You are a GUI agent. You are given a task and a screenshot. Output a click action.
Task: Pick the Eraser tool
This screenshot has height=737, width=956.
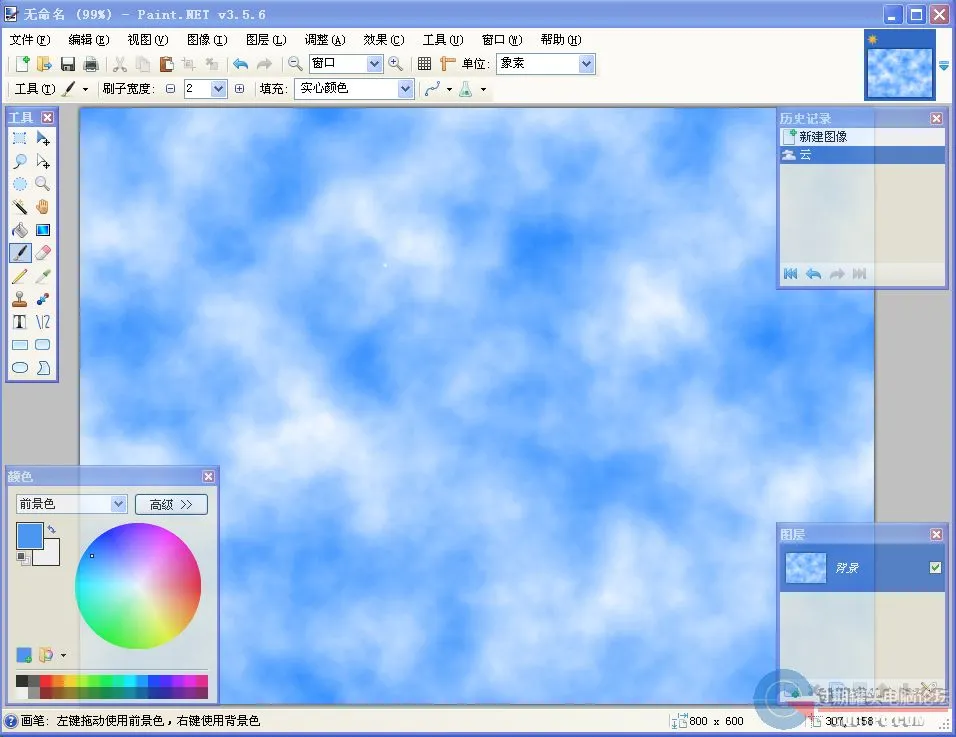click(43, 253)
